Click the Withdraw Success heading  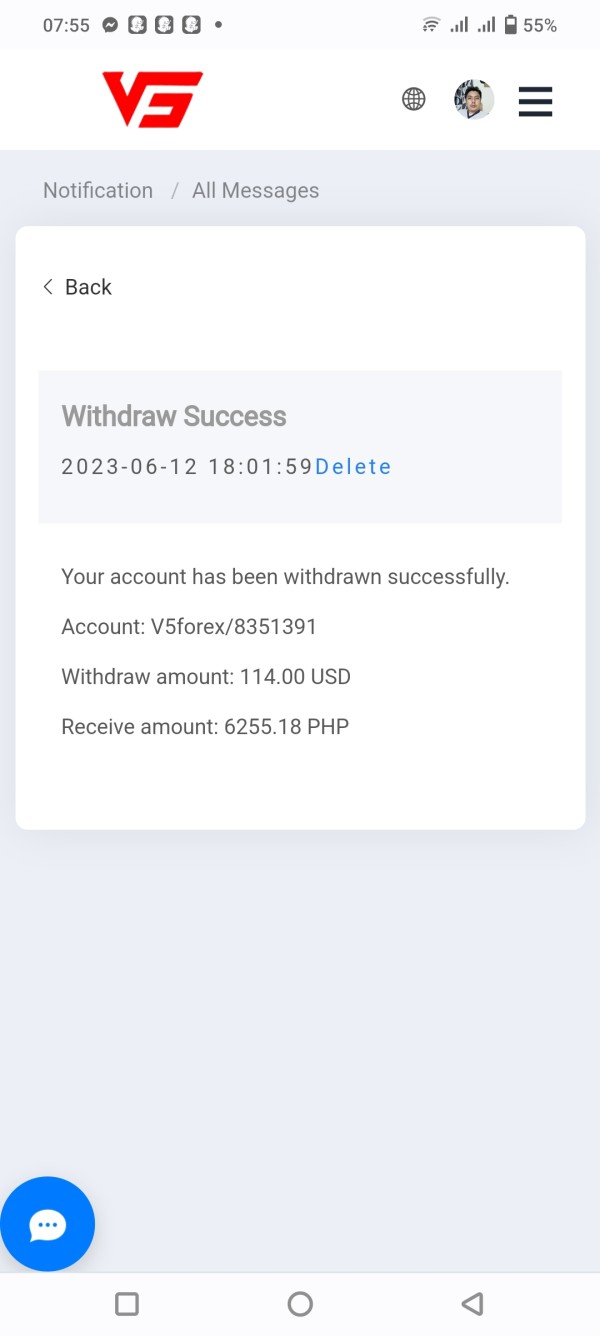pos(174,416)
